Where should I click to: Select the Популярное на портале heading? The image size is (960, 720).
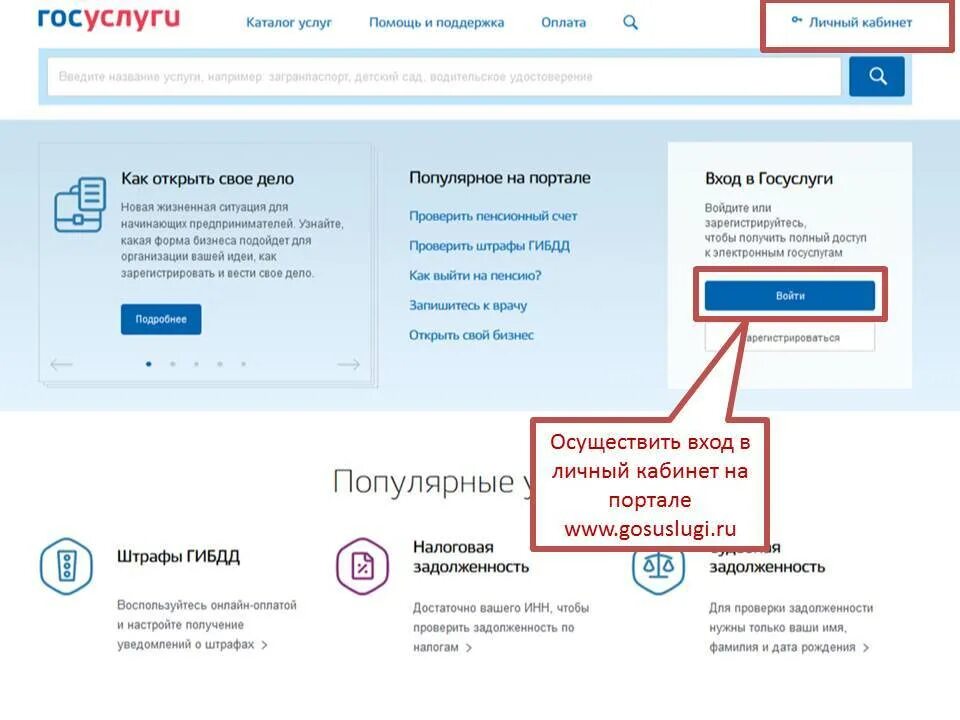tap(500, 178)
